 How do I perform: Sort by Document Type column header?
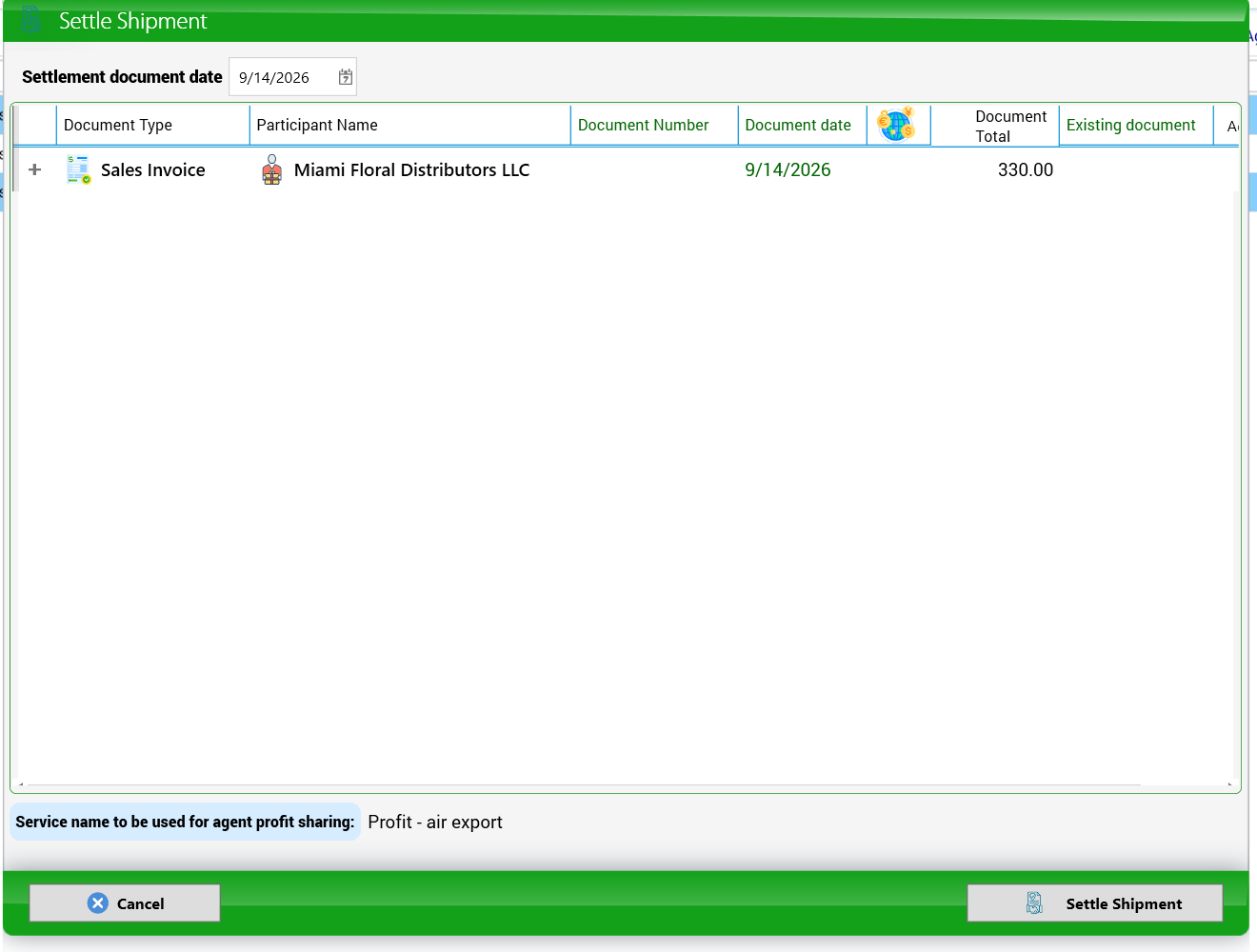pyautogui.click(x=152, y=125)
